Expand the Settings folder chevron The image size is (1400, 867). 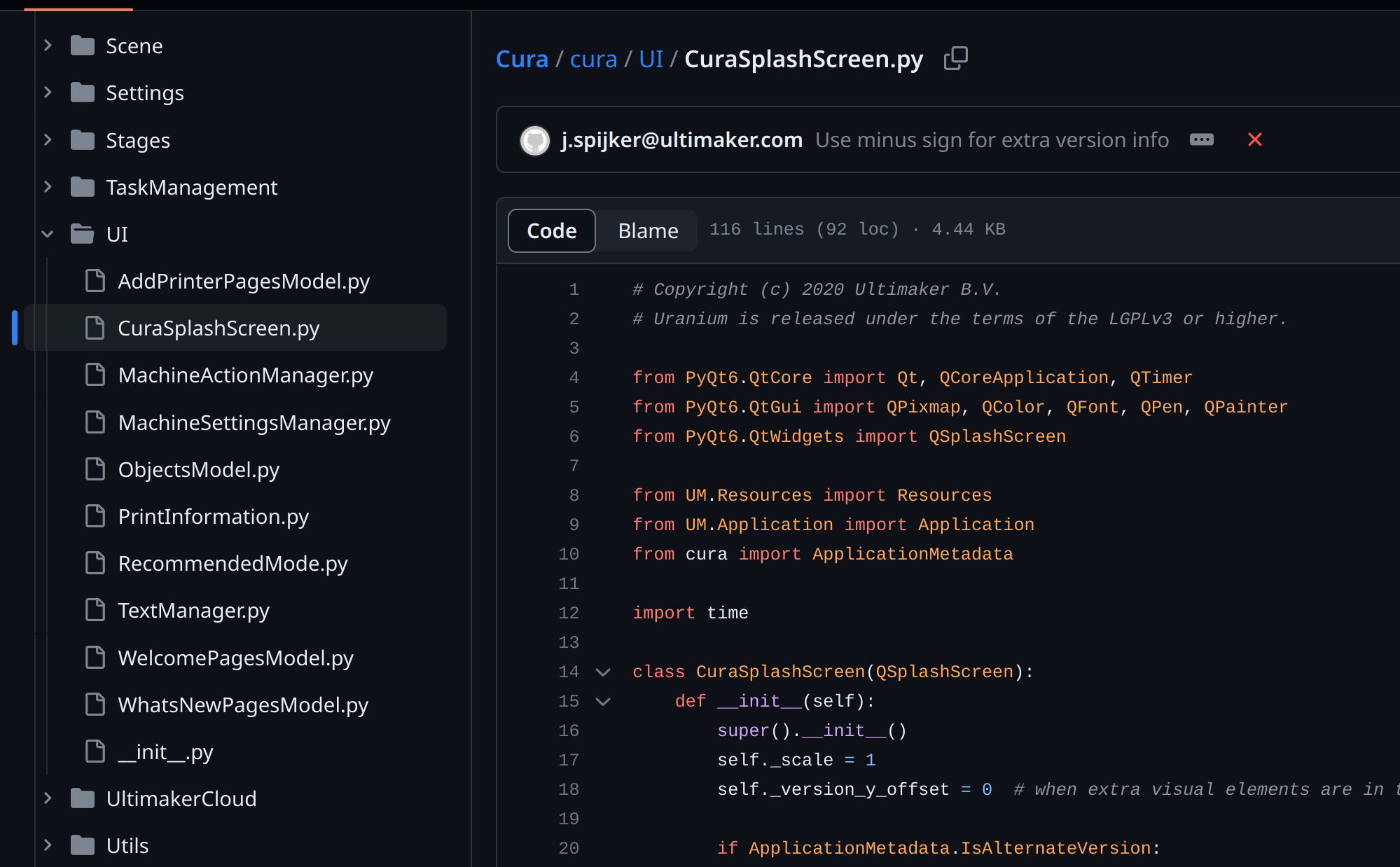pyautogui.click(x=48, y=92)
